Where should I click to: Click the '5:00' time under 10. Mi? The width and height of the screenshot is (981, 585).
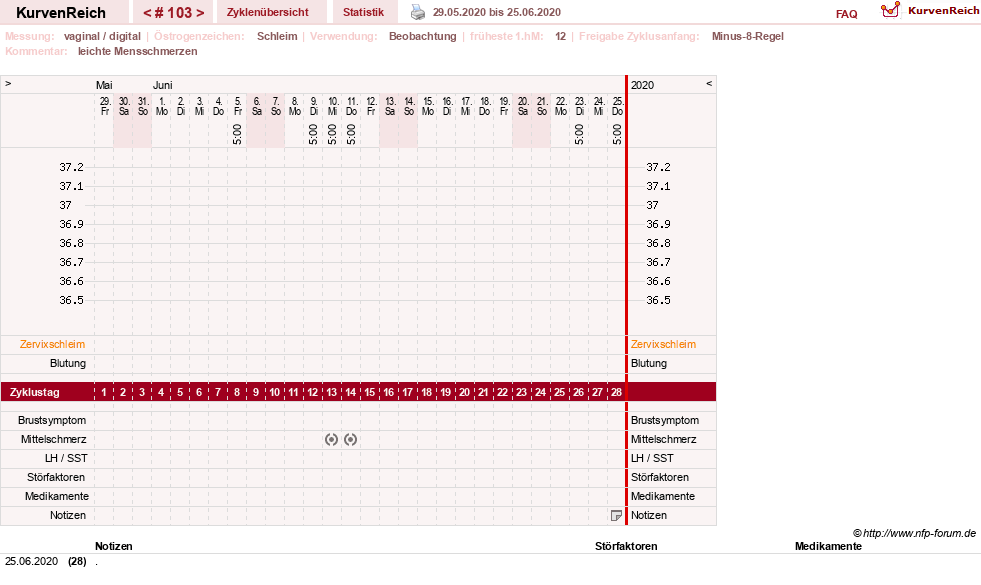(332, 135)
